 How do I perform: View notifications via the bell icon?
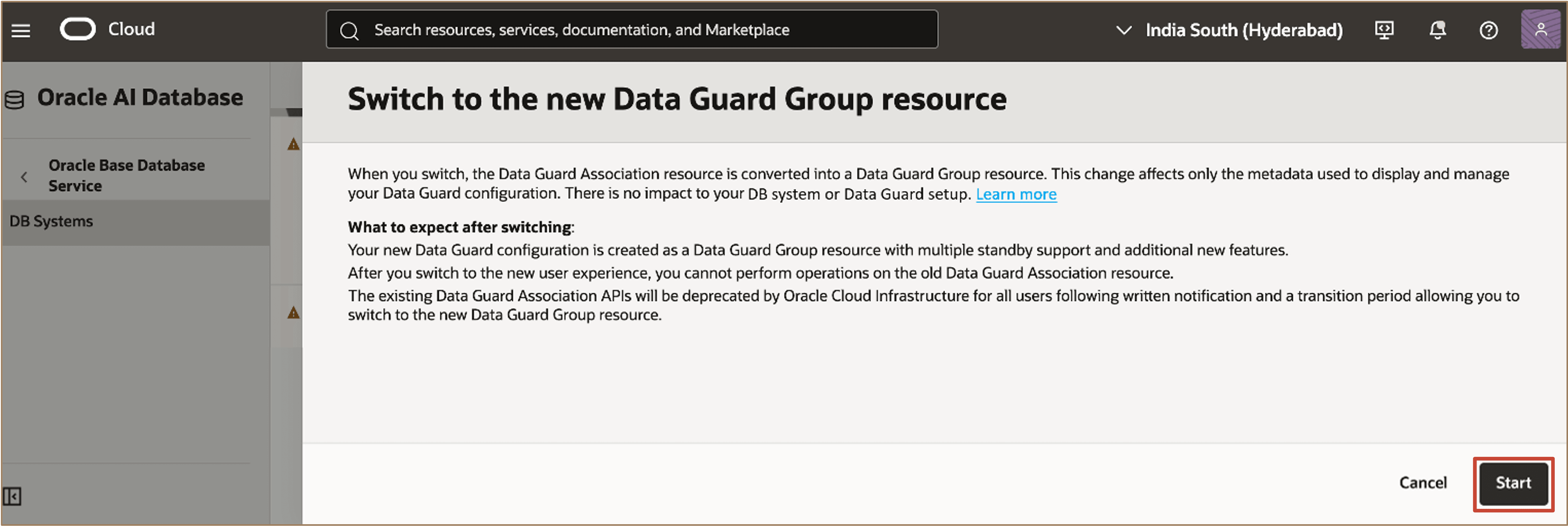pos(1437,29)
